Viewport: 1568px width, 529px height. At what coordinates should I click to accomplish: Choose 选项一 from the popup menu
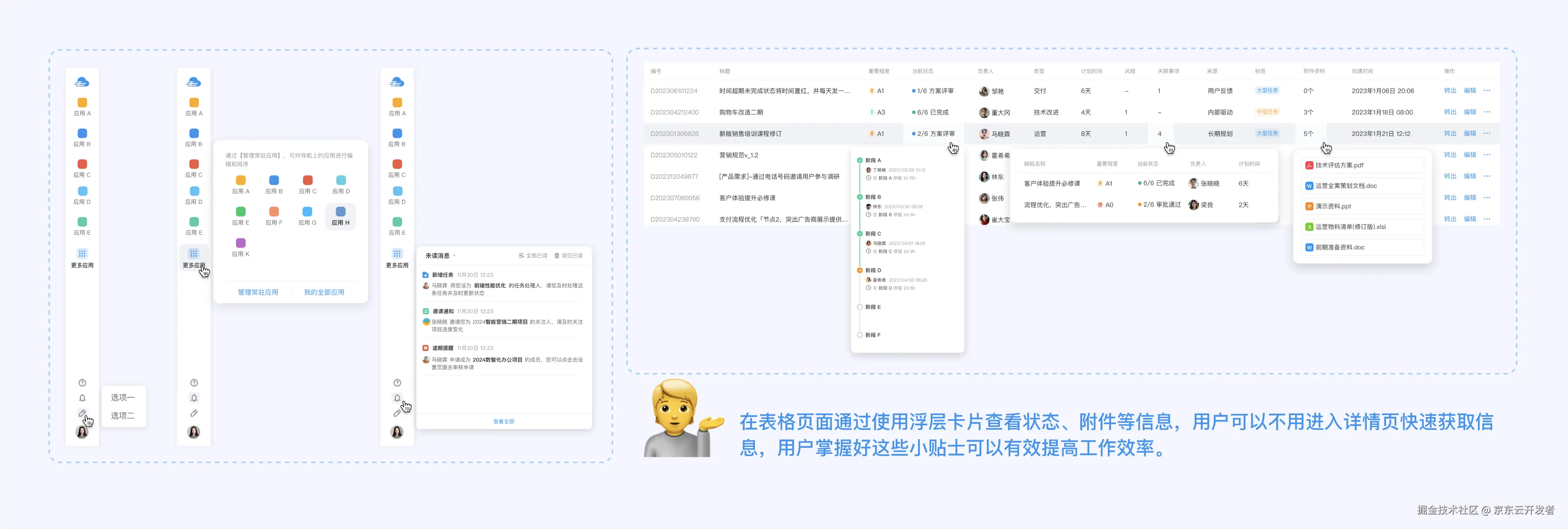(x=123, y=397)
